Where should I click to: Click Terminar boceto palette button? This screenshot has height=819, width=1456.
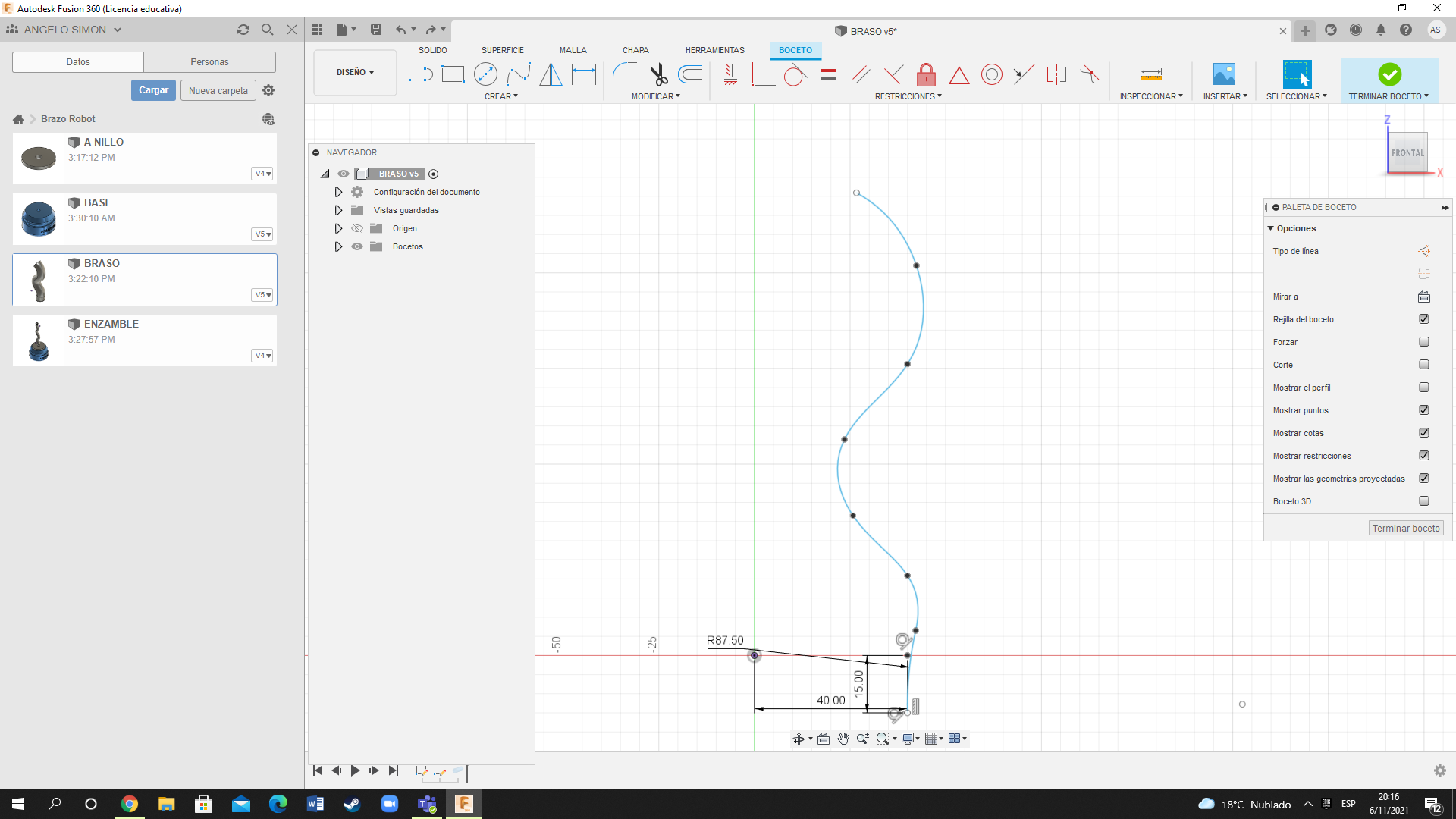[x=1406, y=529]
